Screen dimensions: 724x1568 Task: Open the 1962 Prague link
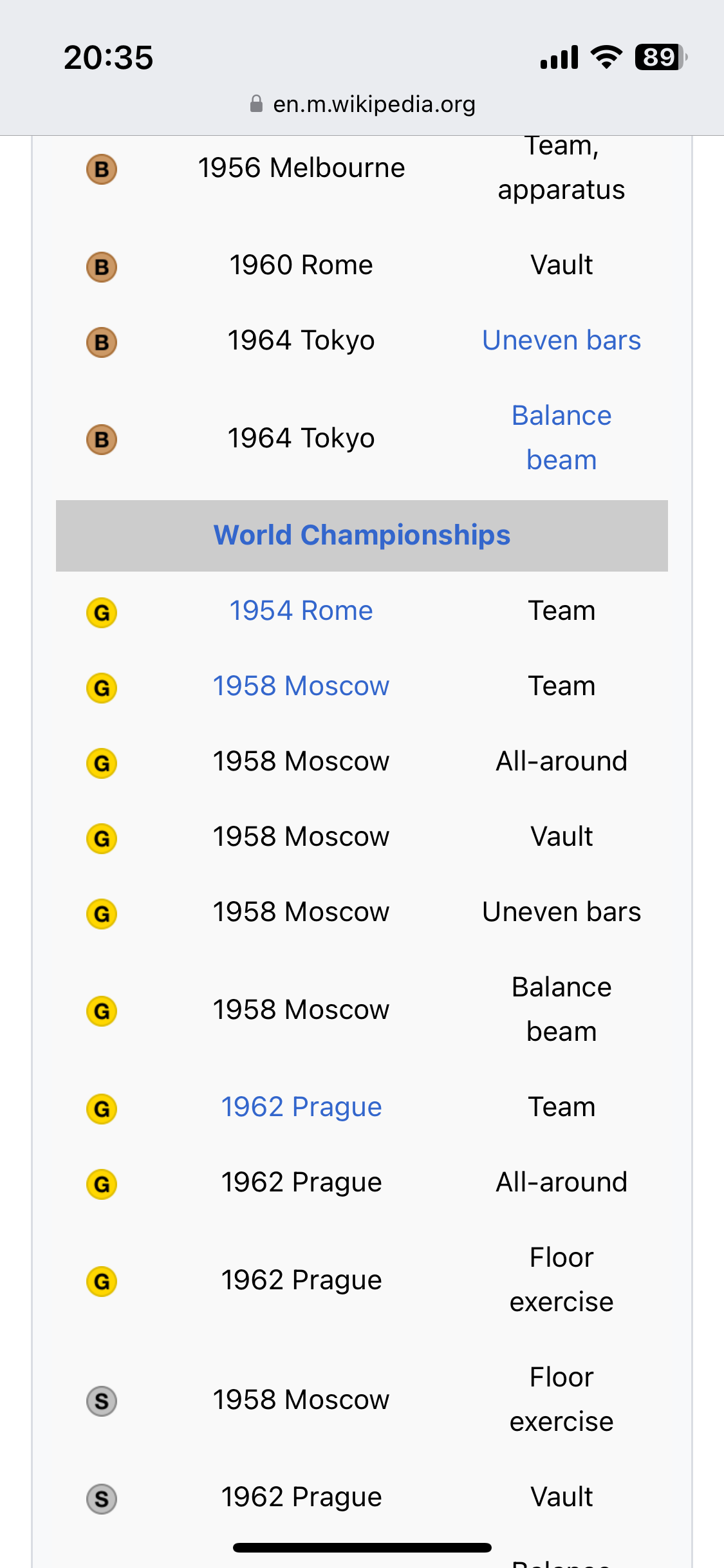click(301, 1107)
